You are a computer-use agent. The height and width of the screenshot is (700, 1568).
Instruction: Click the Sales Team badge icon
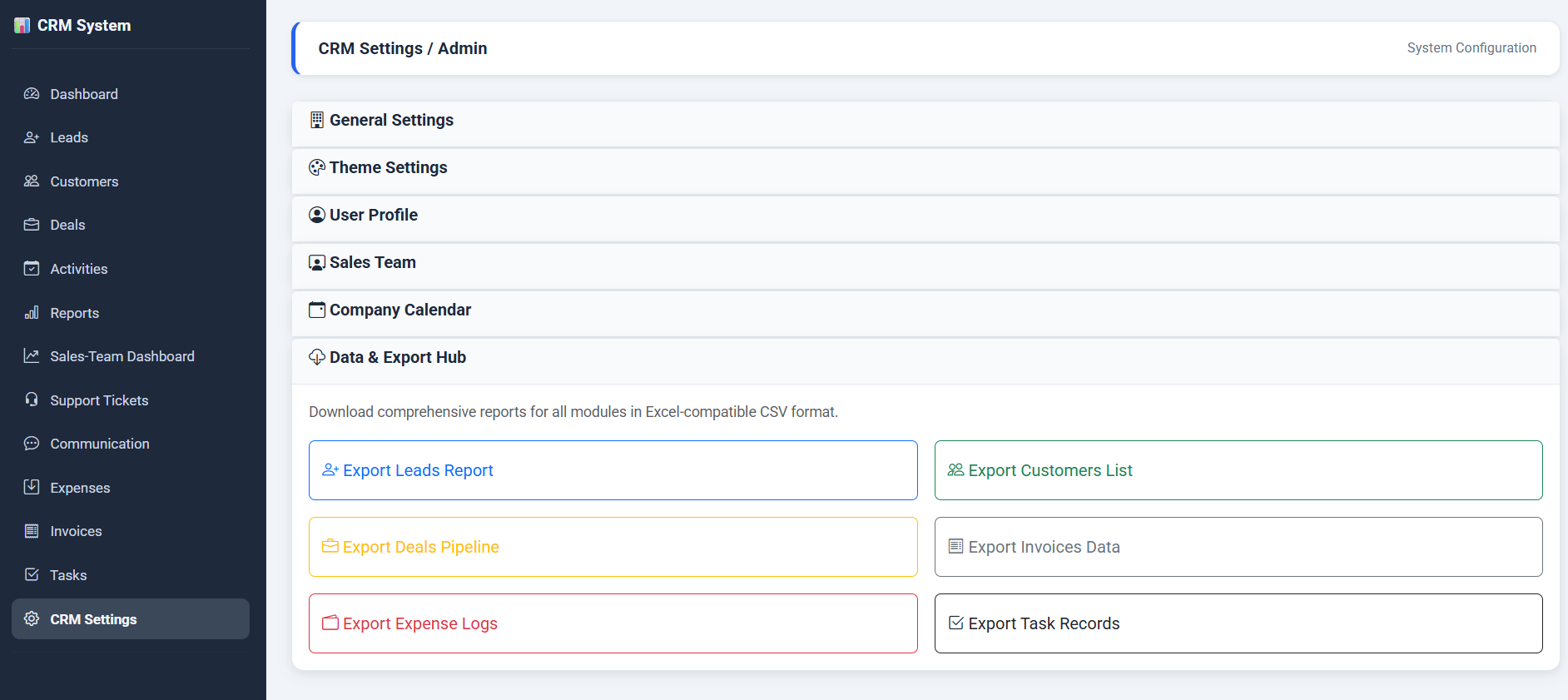tap(317, 262)
